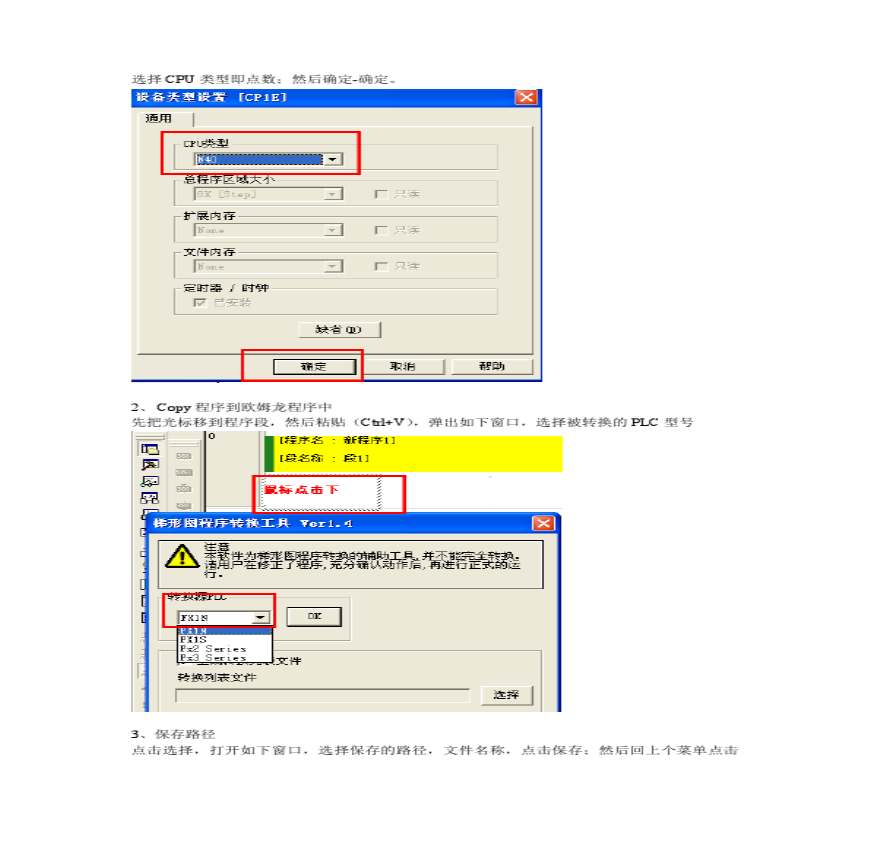Click the second icon in the left tool strip
870x842 pixels.
point(150,465)
